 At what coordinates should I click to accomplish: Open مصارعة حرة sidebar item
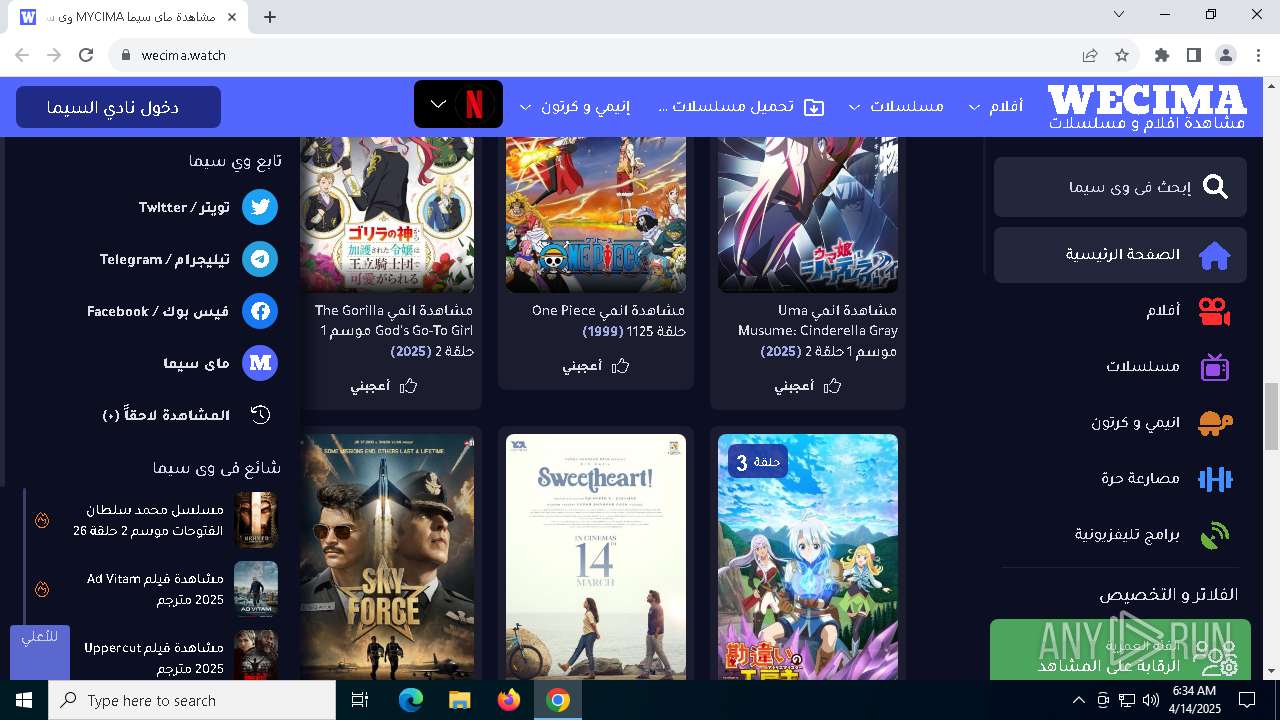pyautogui.click(x=1120, y=479)
